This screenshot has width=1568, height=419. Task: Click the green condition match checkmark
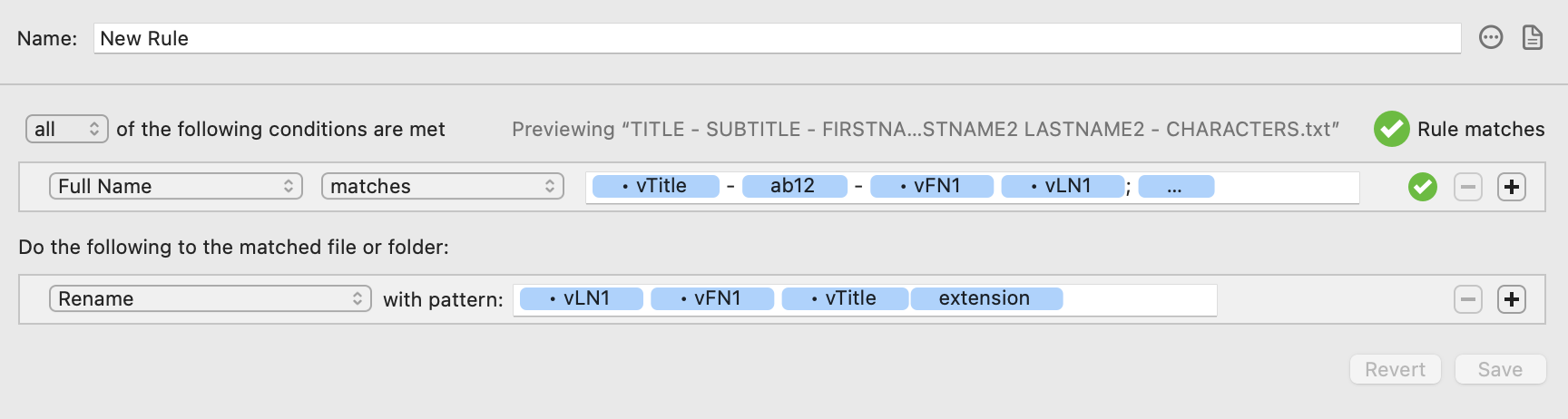[x=1423, y=187]
